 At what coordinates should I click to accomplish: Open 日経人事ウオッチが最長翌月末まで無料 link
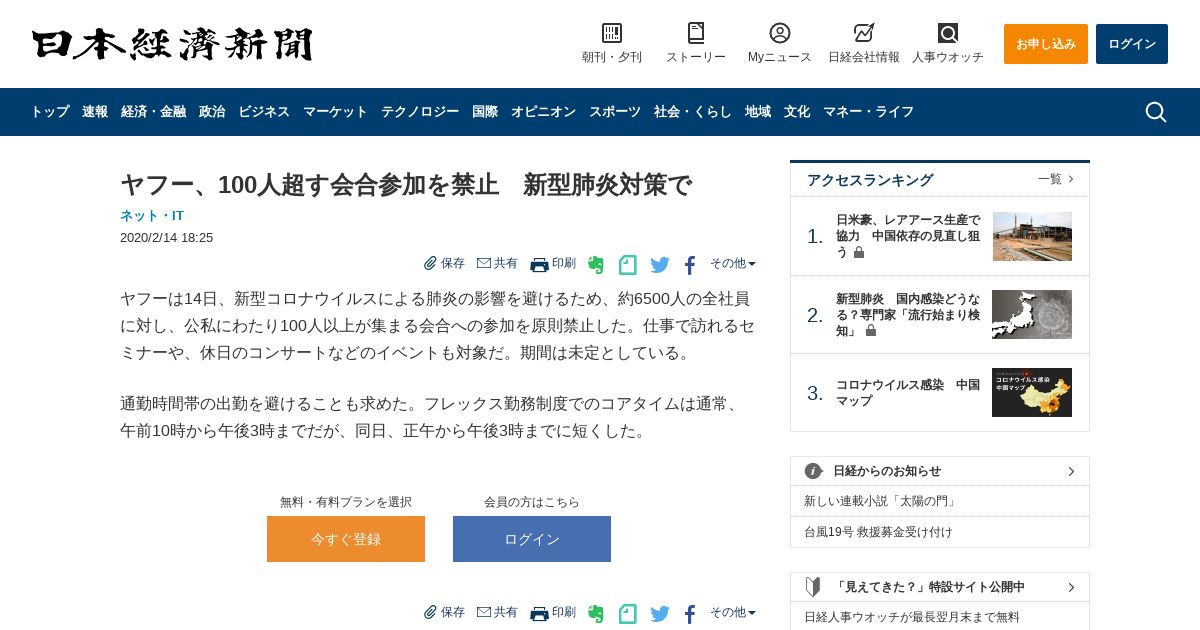912,617
